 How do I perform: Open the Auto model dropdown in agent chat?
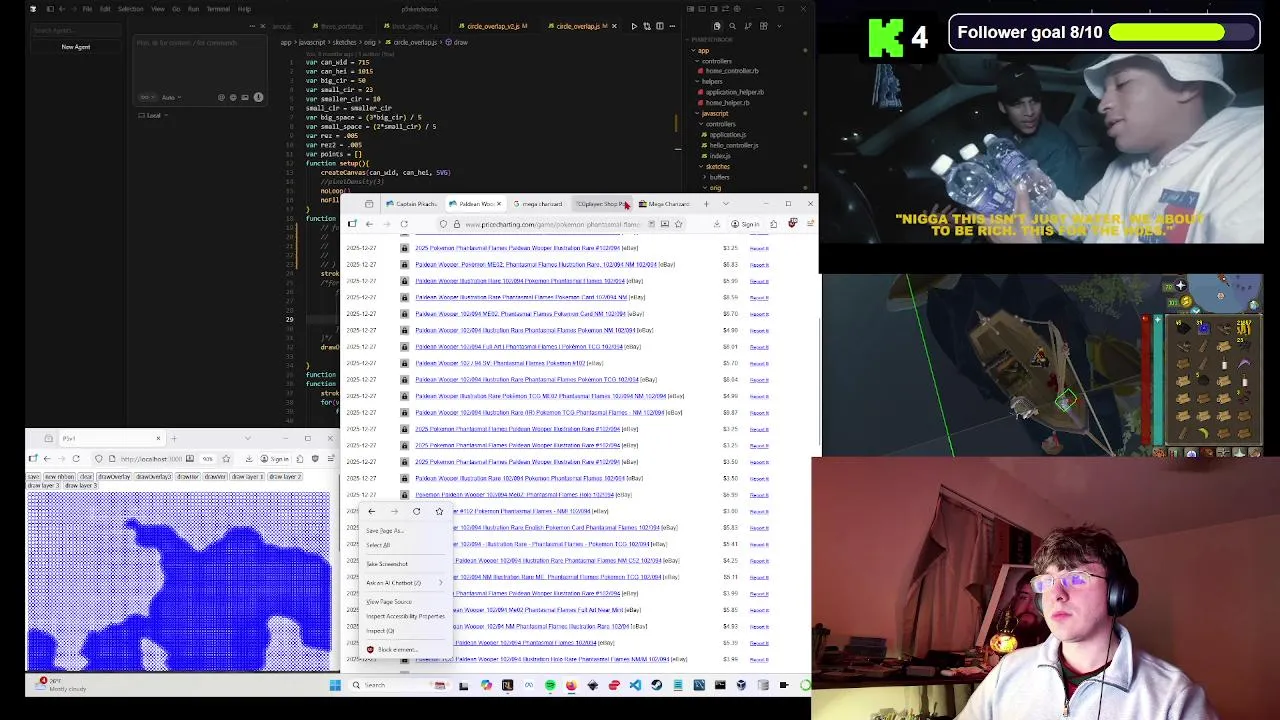coord(171,98)
